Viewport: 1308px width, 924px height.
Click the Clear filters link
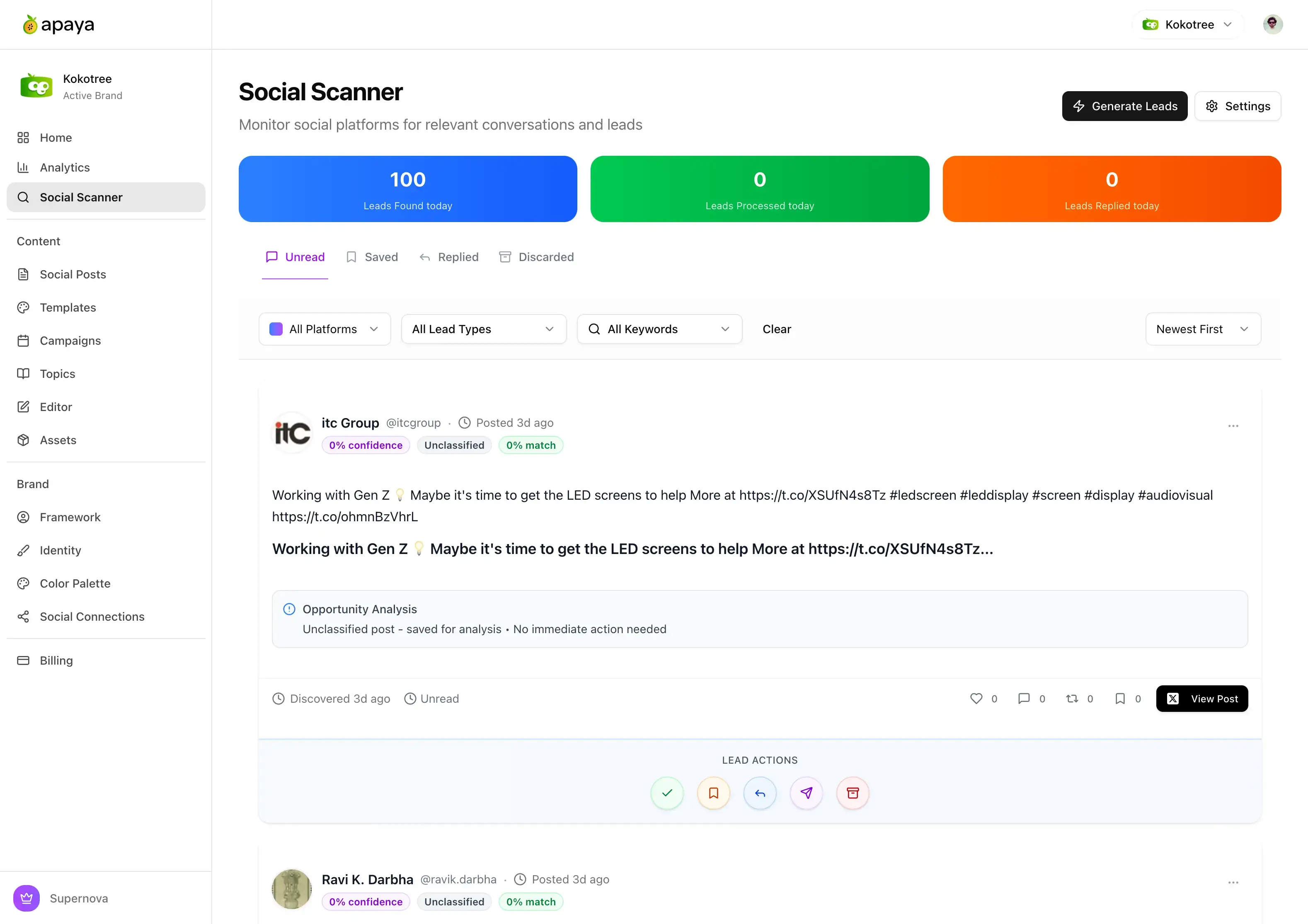(777, 329)
